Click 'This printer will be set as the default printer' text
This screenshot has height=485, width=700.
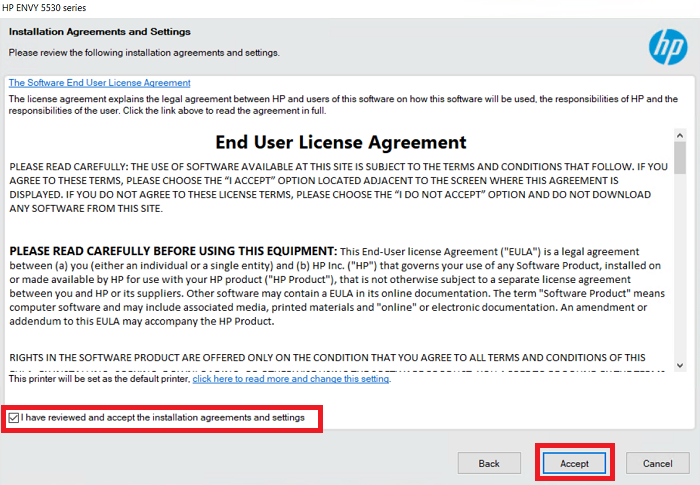(x=100, y=379)
